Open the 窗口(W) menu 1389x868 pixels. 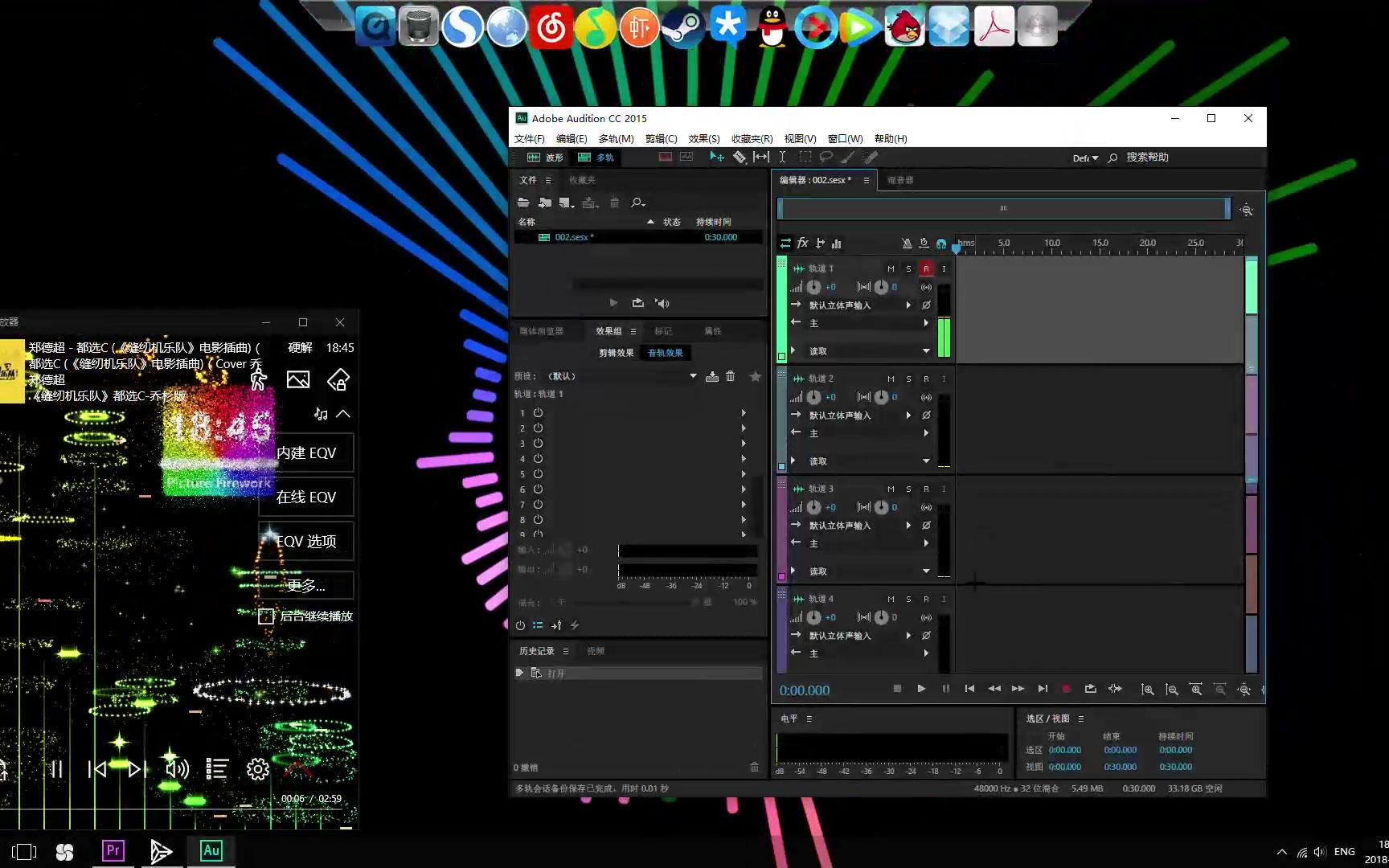[845, 139]
